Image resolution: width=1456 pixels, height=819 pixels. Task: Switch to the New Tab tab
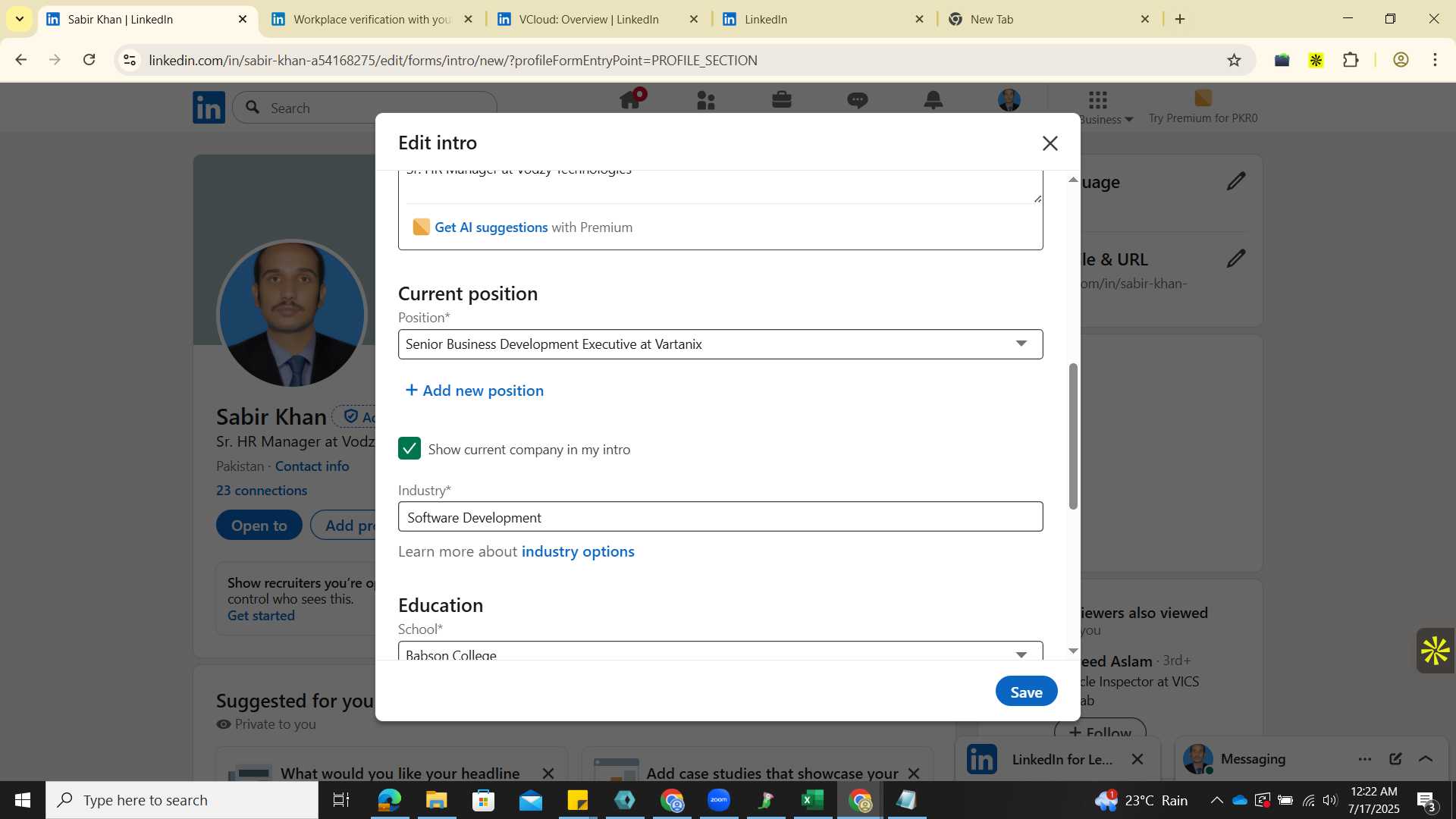pyautogui.click(x=1048, y=19)
